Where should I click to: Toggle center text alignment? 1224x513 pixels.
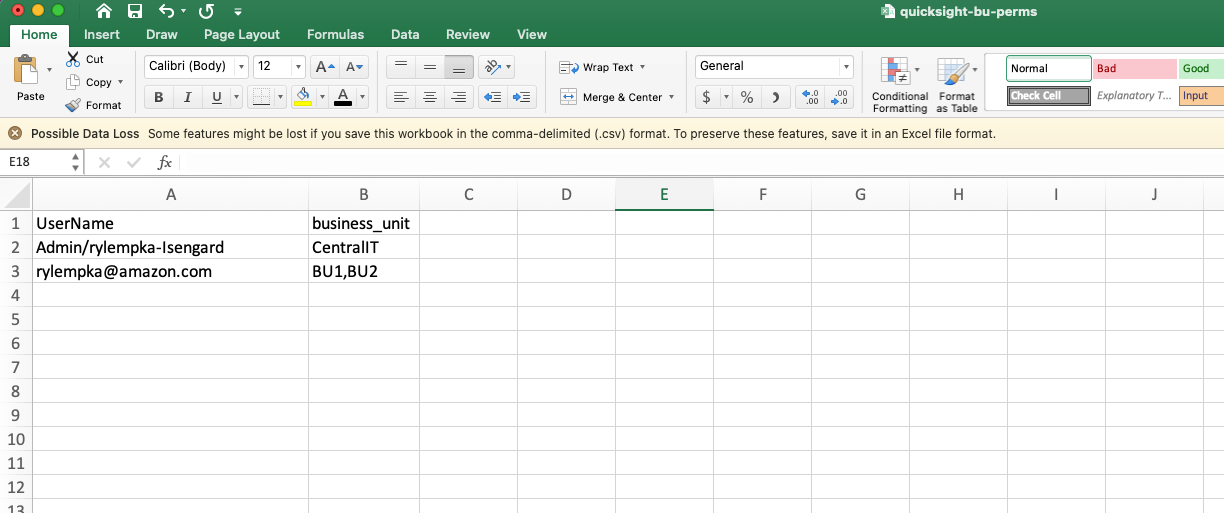(430, 97)
